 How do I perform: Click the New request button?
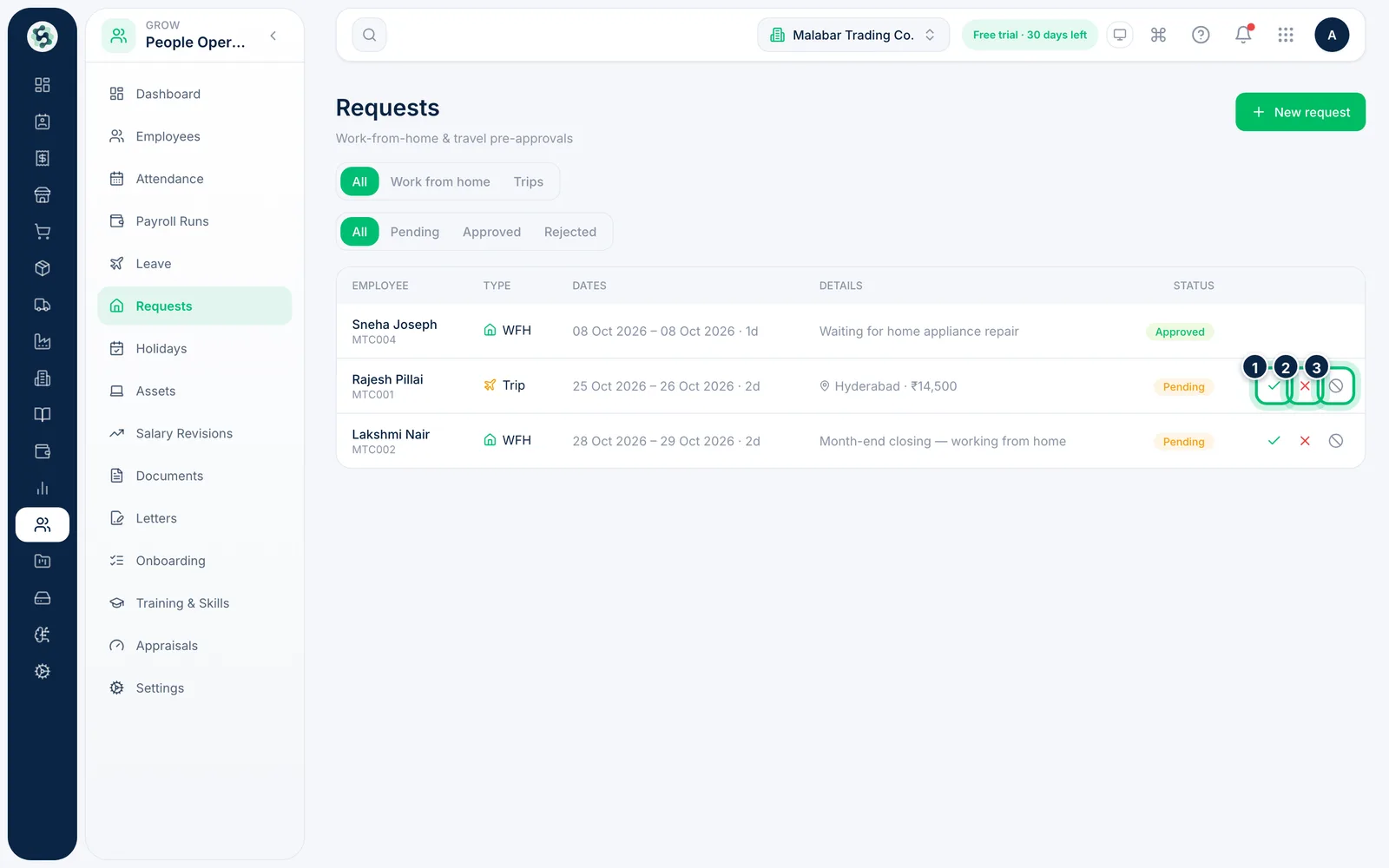click(1300, 112)
